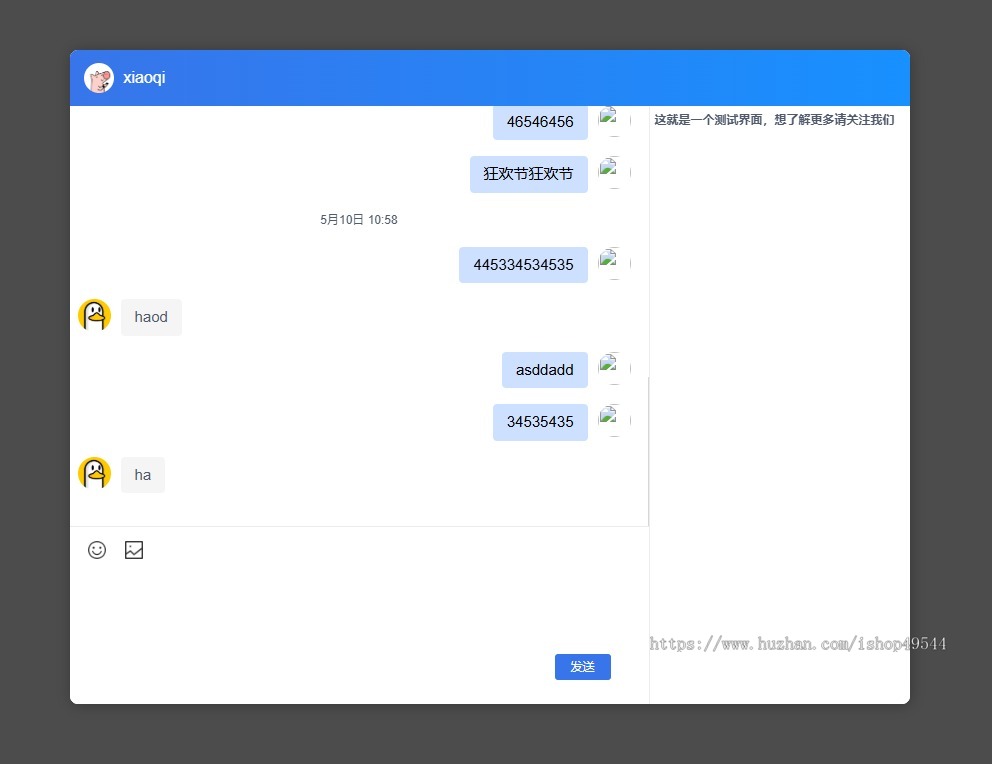This screenshot has height=764, width=992.
Task: Open the emoji picker smiley icon
Action: click(97, 550)
